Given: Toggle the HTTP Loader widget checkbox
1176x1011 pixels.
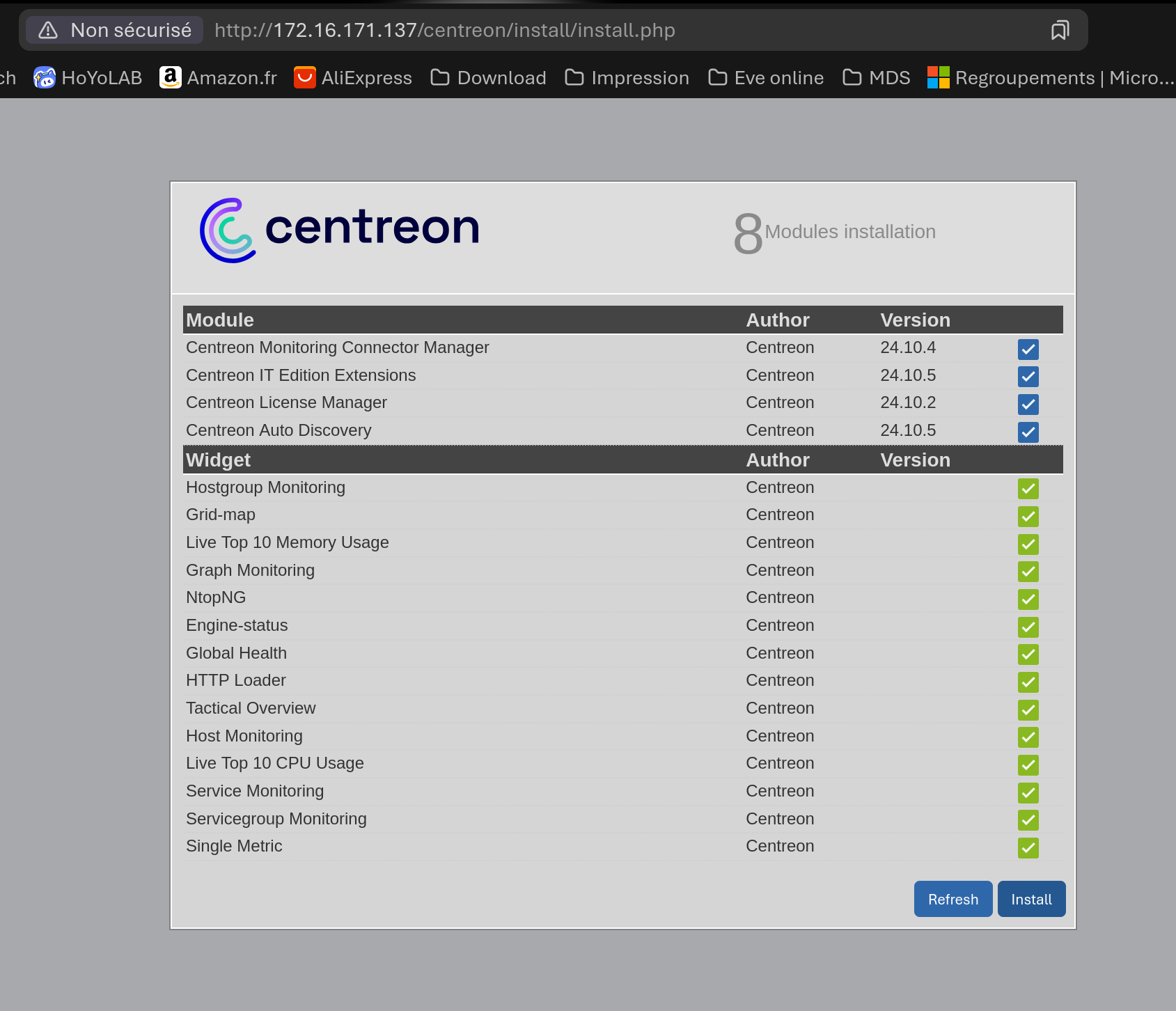Looking at the screenshot, I should (x=1028, y=682).
